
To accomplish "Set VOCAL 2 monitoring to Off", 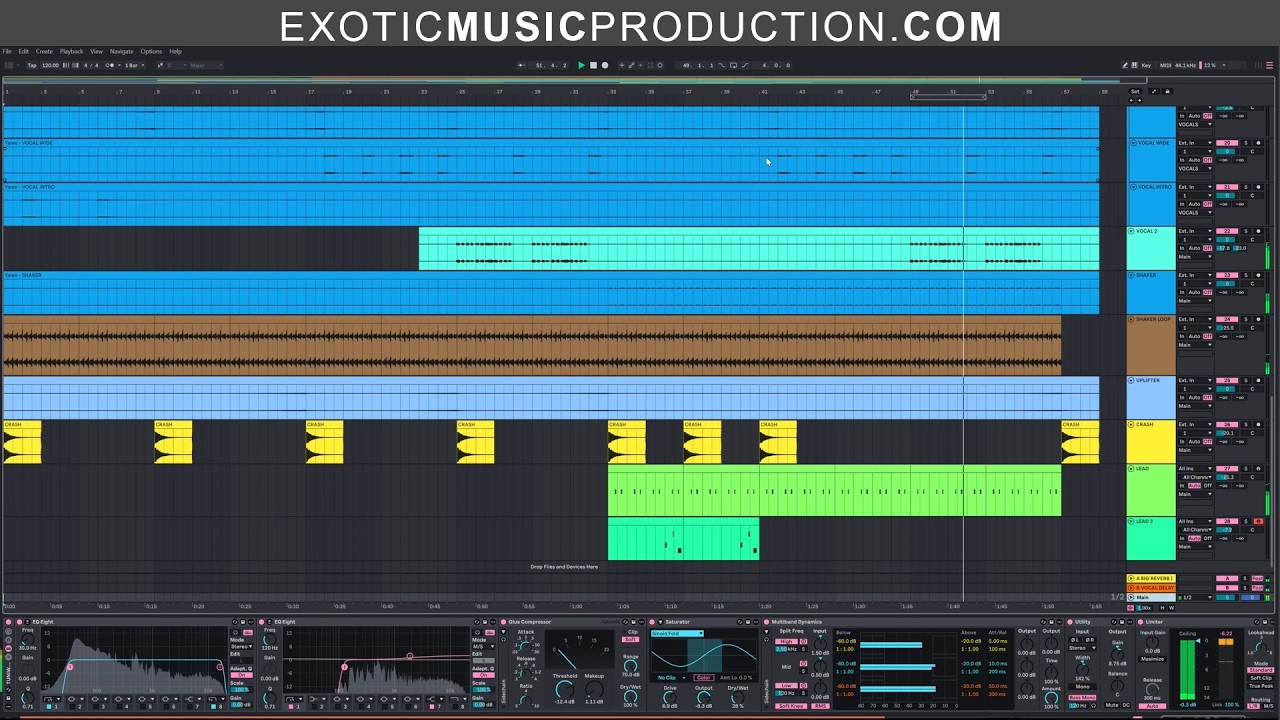I will [x=1207, y=248].
